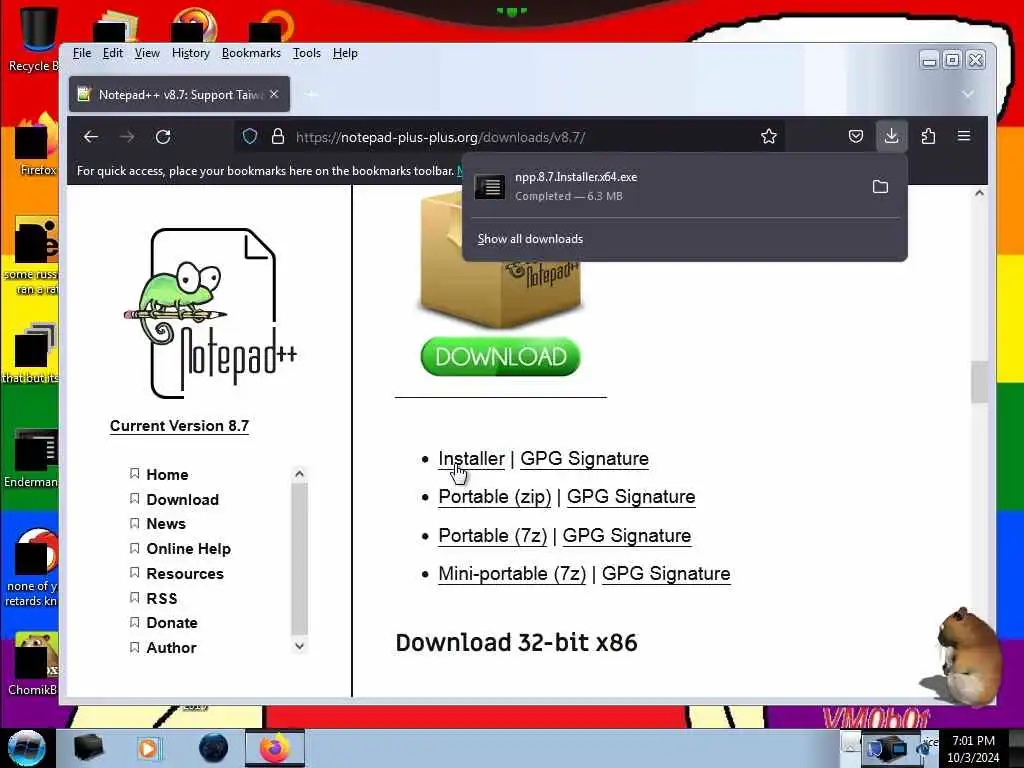The image size is (1024, 768).
Task: Open News in the sidebar
Action: [x=166, y=524]
